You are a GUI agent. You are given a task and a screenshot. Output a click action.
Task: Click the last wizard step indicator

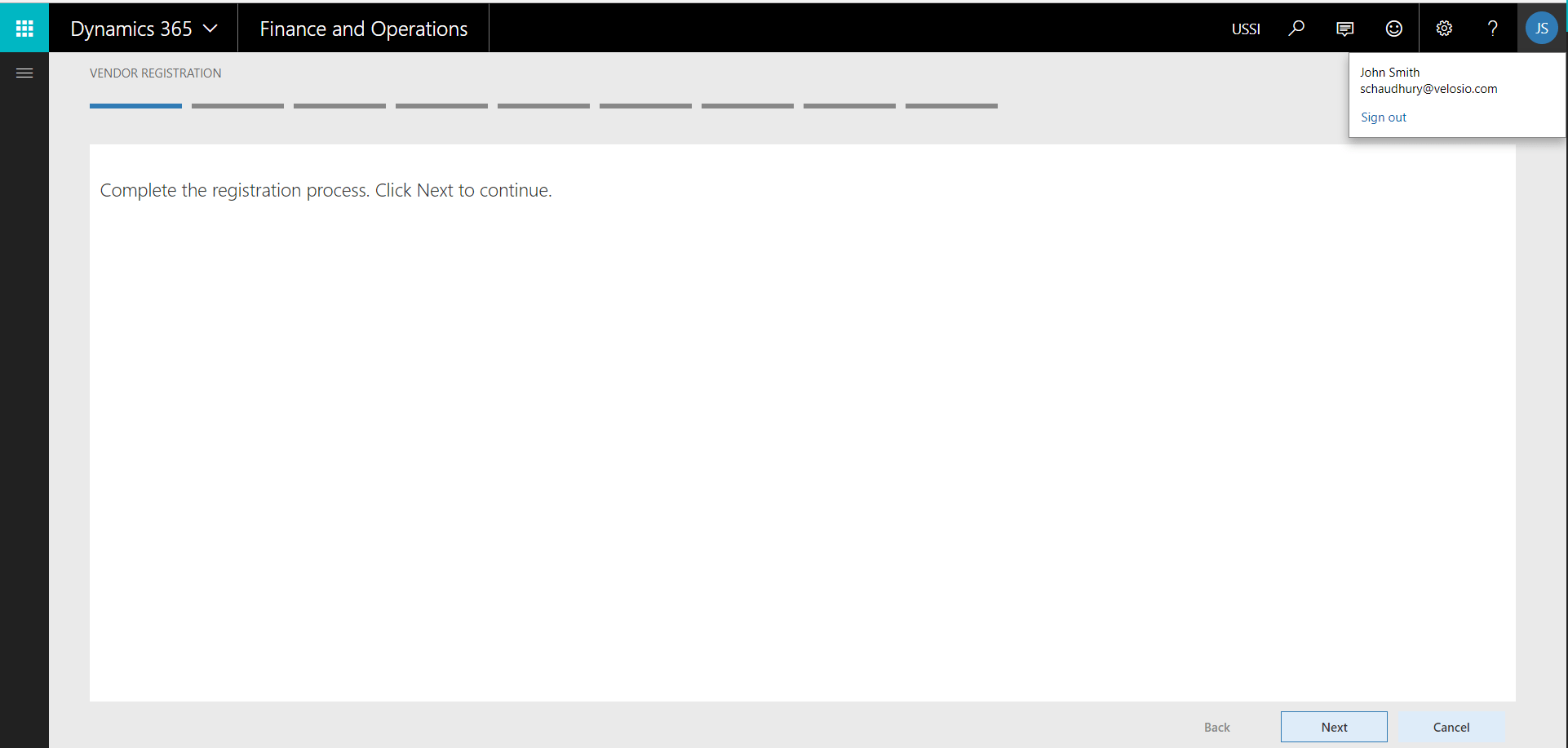coord(951,105)
